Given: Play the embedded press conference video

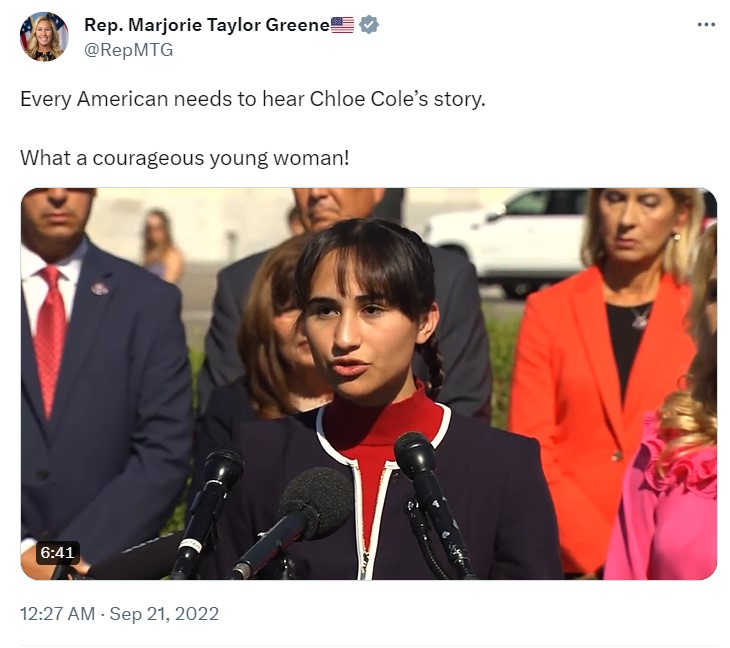Looking at the screenshot, I should pyautogui.click(x=369, y=384).
